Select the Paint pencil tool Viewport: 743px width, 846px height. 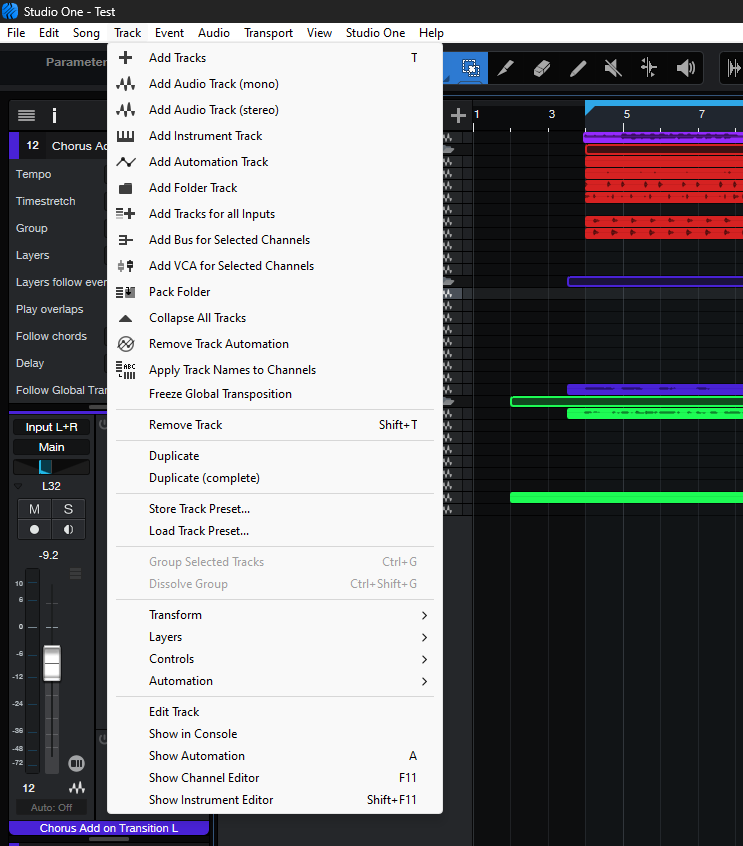578,68
